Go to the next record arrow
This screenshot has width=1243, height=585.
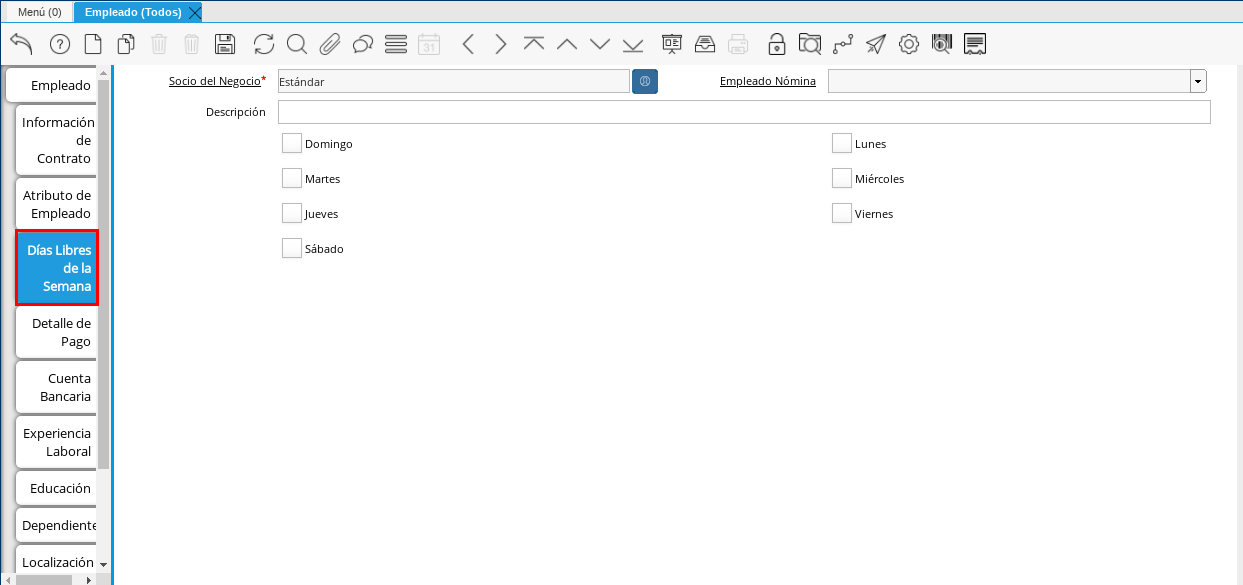pos(501,44)
